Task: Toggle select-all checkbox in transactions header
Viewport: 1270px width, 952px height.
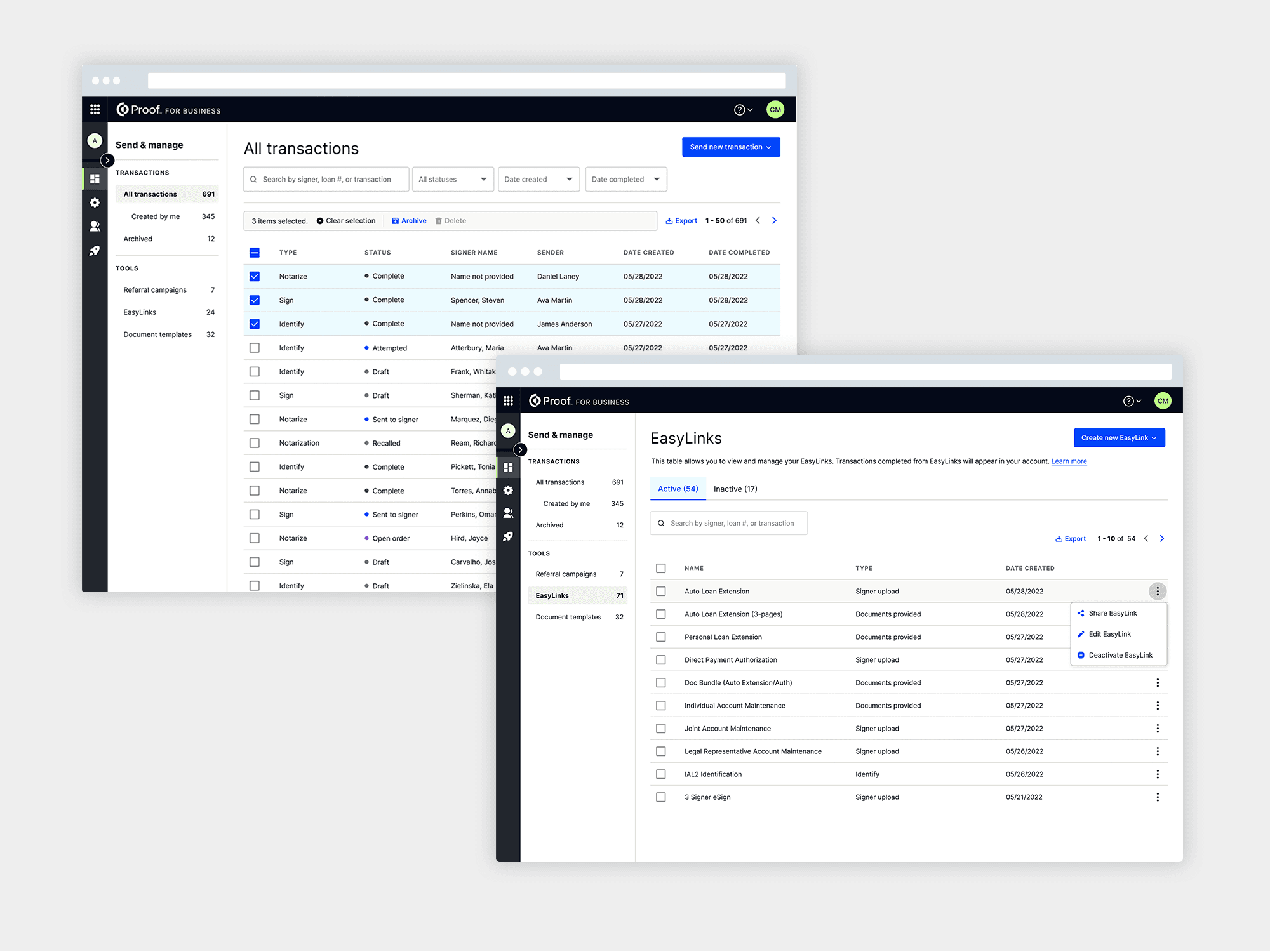Action: [x=255, y=253]
